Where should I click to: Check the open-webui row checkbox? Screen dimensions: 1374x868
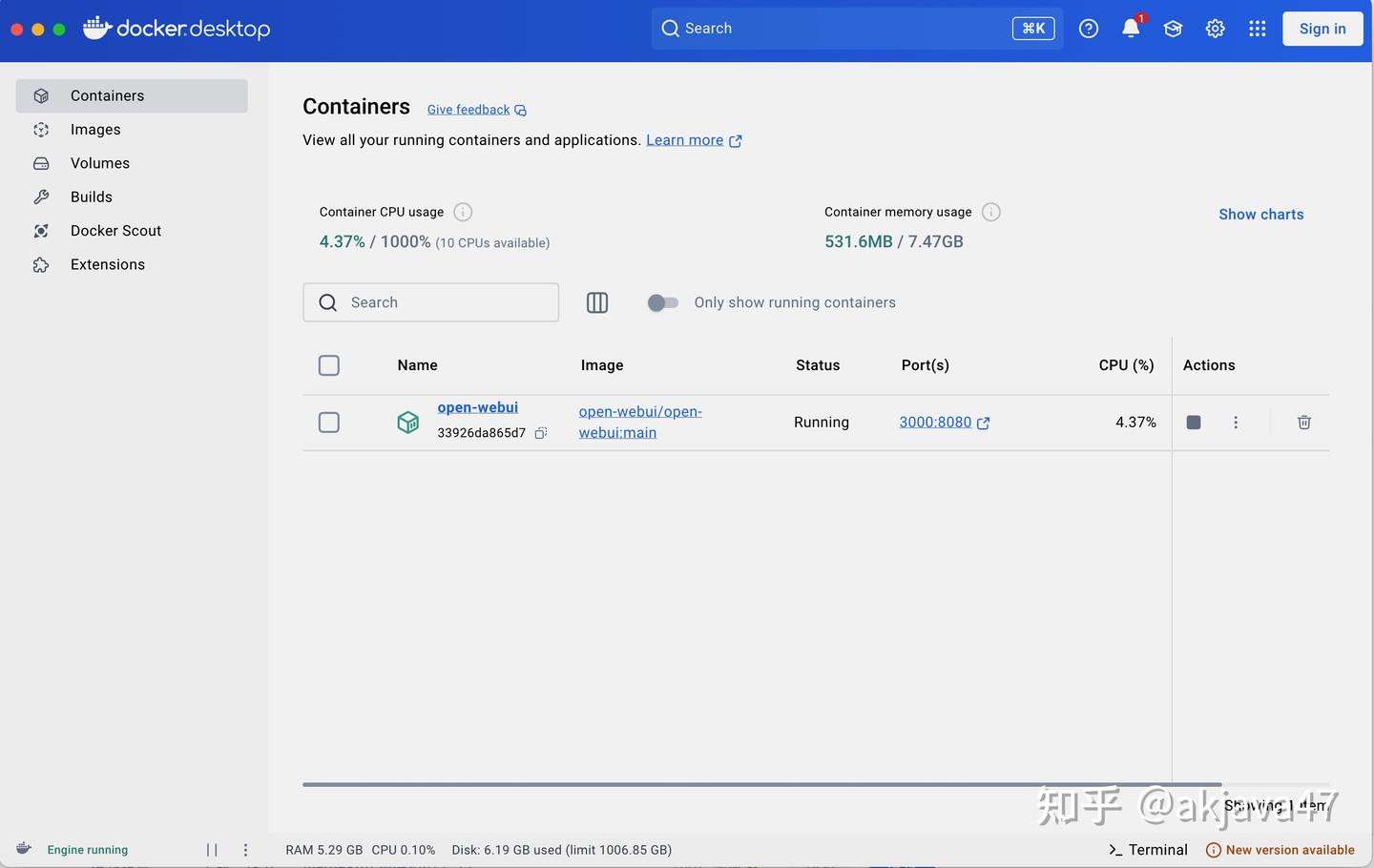[328, 422]
